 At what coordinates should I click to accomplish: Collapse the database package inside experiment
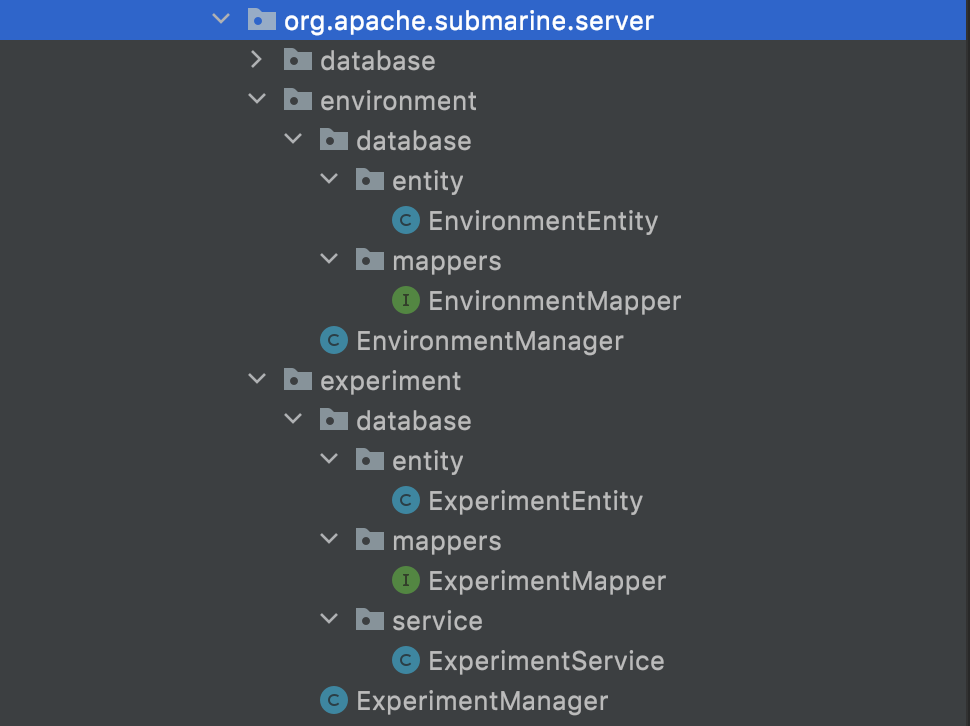(293, 419)
